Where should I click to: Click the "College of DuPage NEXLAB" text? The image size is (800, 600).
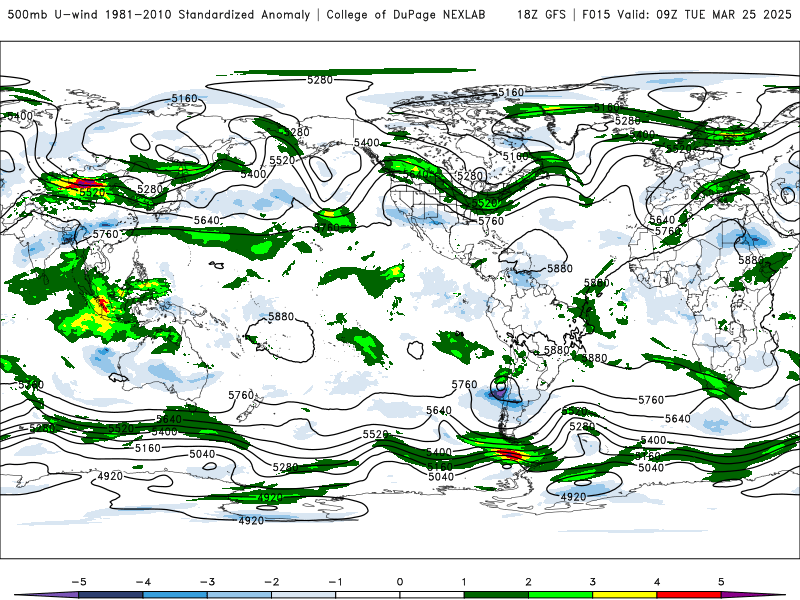406,15
